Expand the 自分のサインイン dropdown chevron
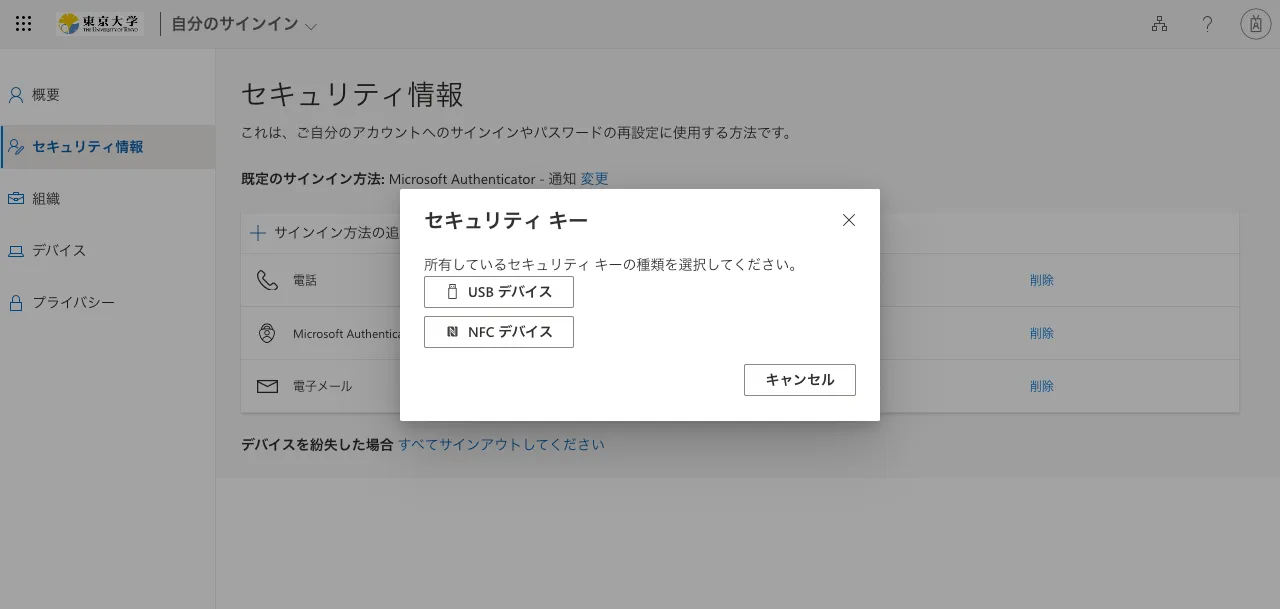Screen dimensions: 1280x609 [311, 27]
